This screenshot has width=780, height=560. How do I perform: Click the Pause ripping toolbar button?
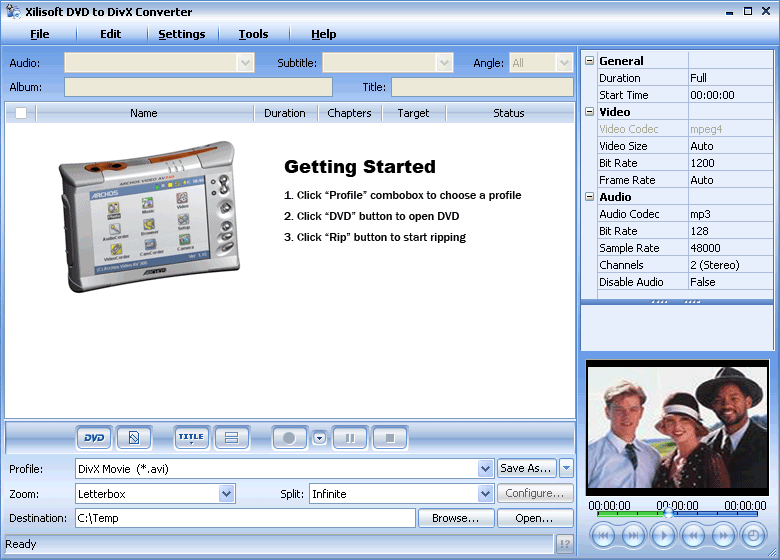coord(350,438)
